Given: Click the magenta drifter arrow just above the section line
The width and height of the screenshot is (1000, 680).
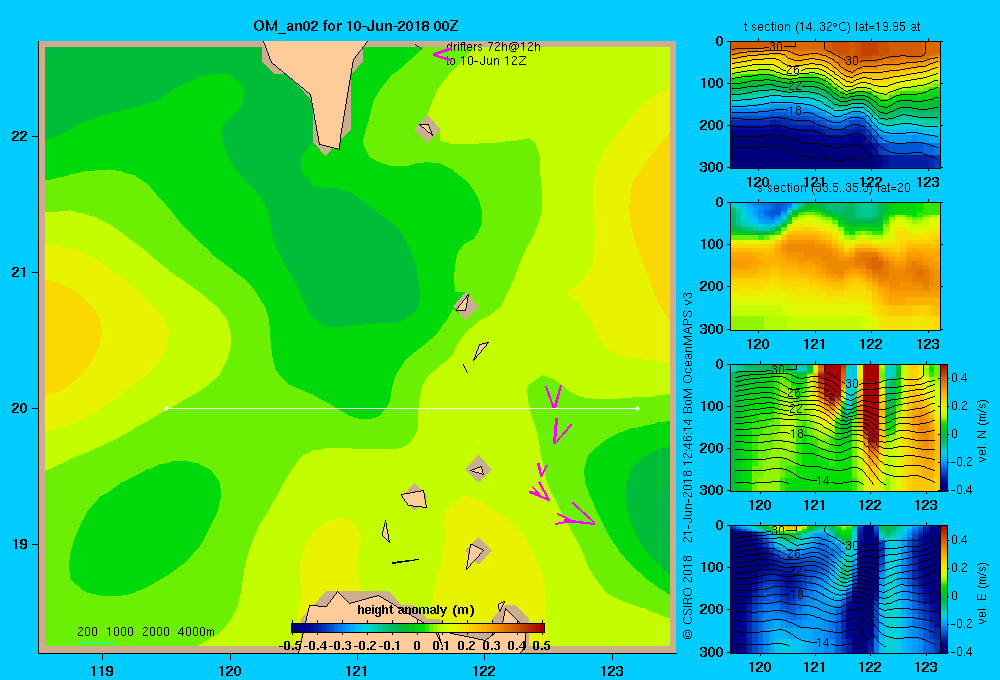Looking at the screenshot, I should point(553,395).
